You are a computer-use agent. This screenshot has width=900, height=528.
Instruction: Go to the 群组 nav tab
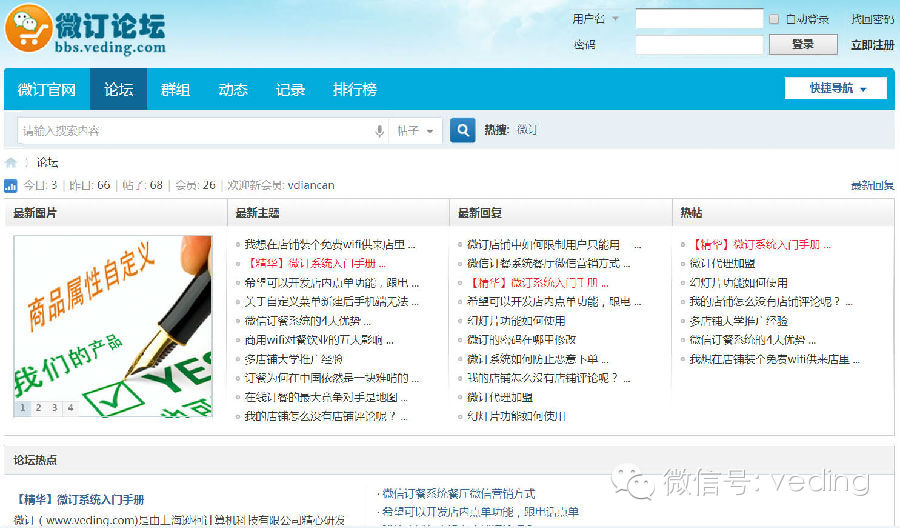(175, 90)
